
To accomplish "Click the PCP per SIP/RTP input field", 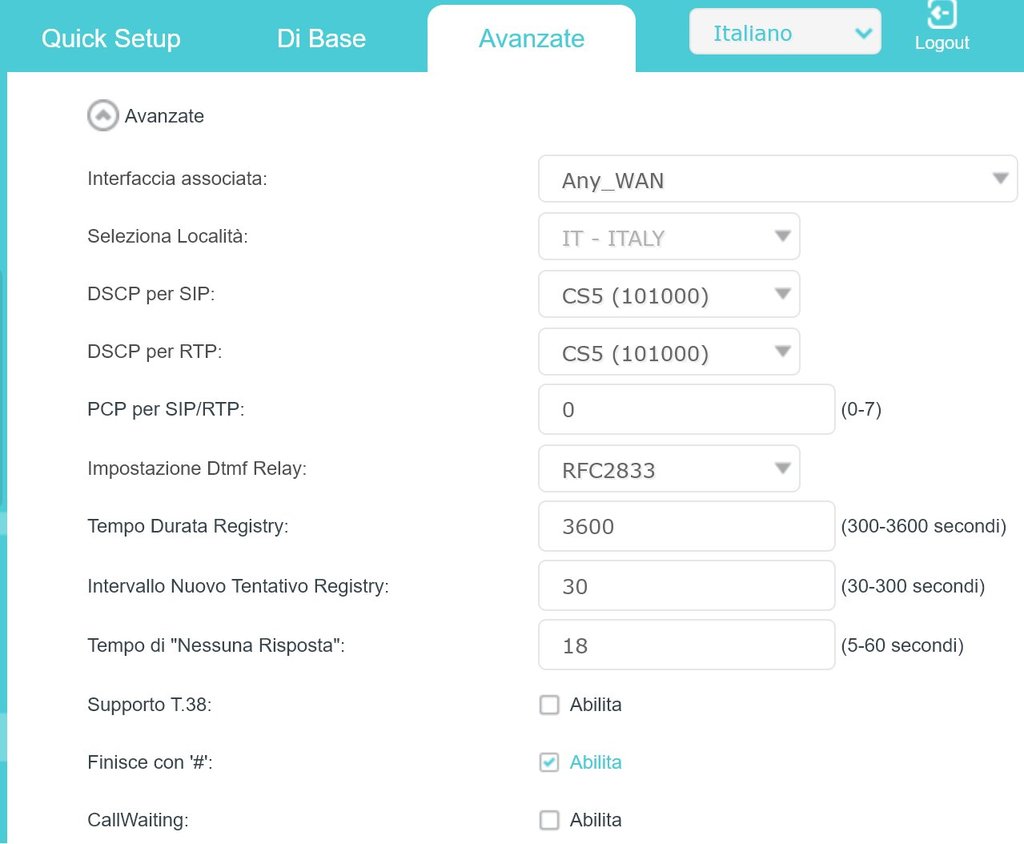I will [x=686, y=410].
